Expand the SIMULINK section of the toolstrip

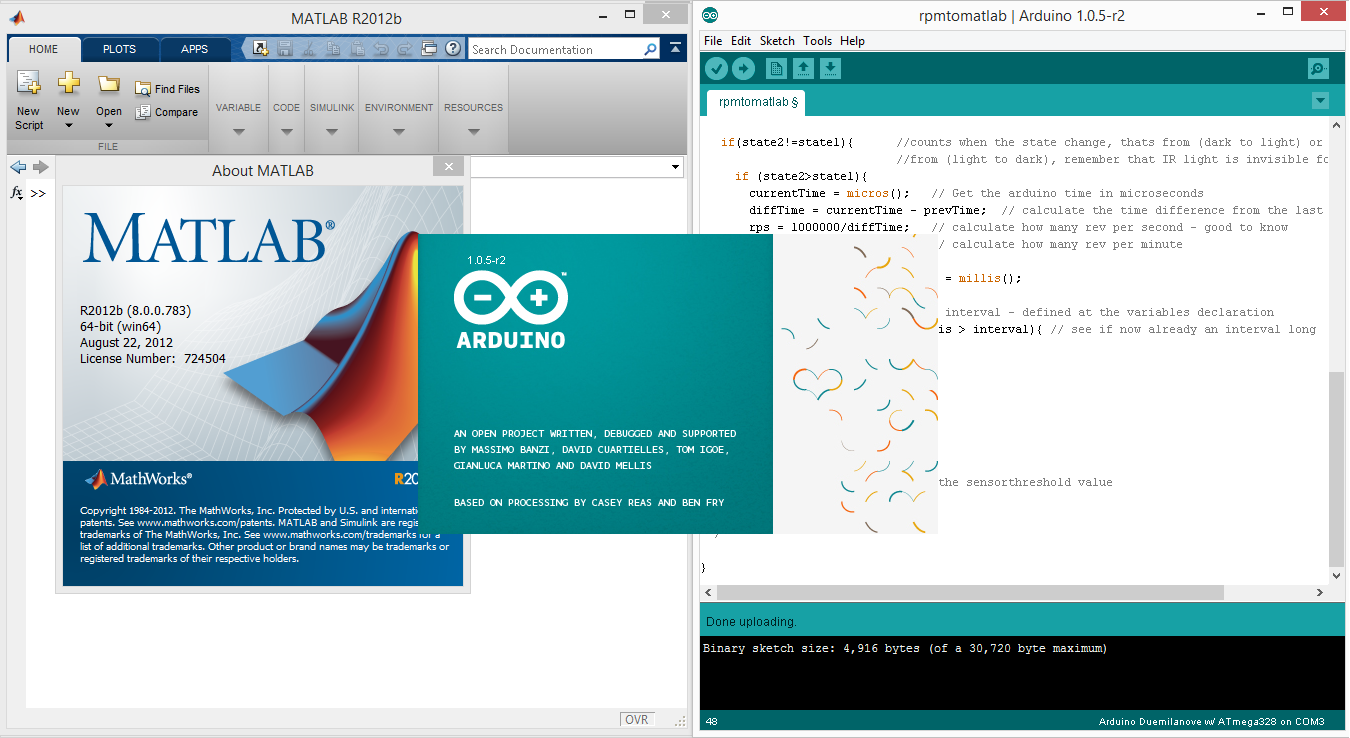(330, 132)
